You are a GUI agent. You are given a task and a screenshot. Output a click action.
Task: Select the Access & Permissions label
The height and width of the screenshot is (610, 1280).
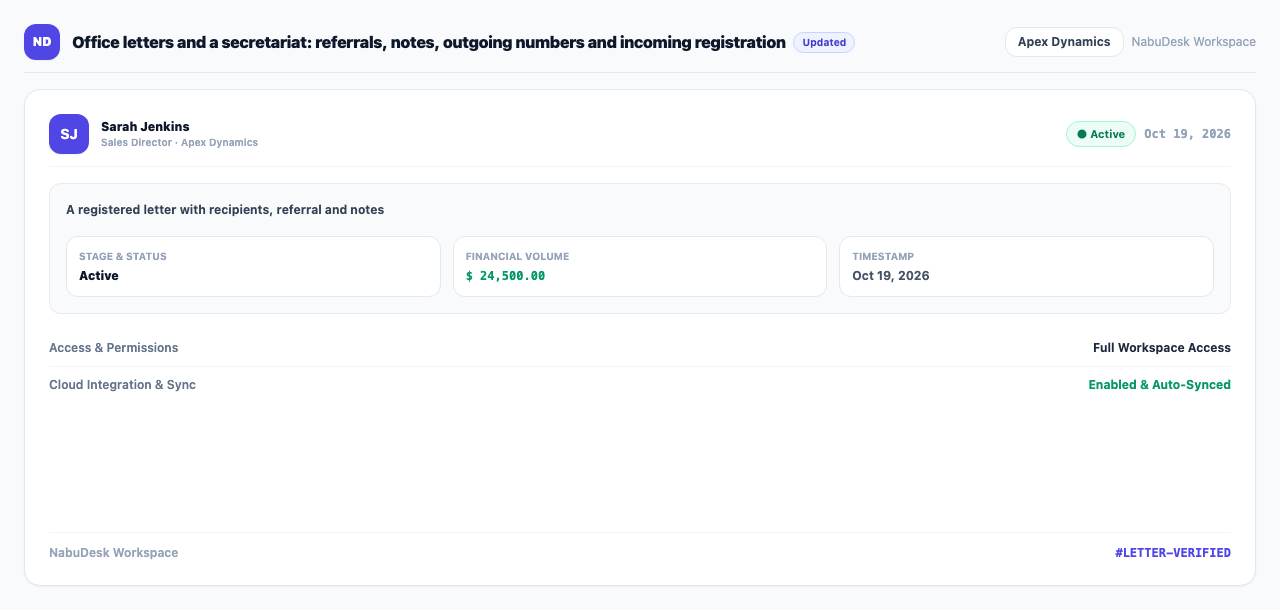[114, 348]
